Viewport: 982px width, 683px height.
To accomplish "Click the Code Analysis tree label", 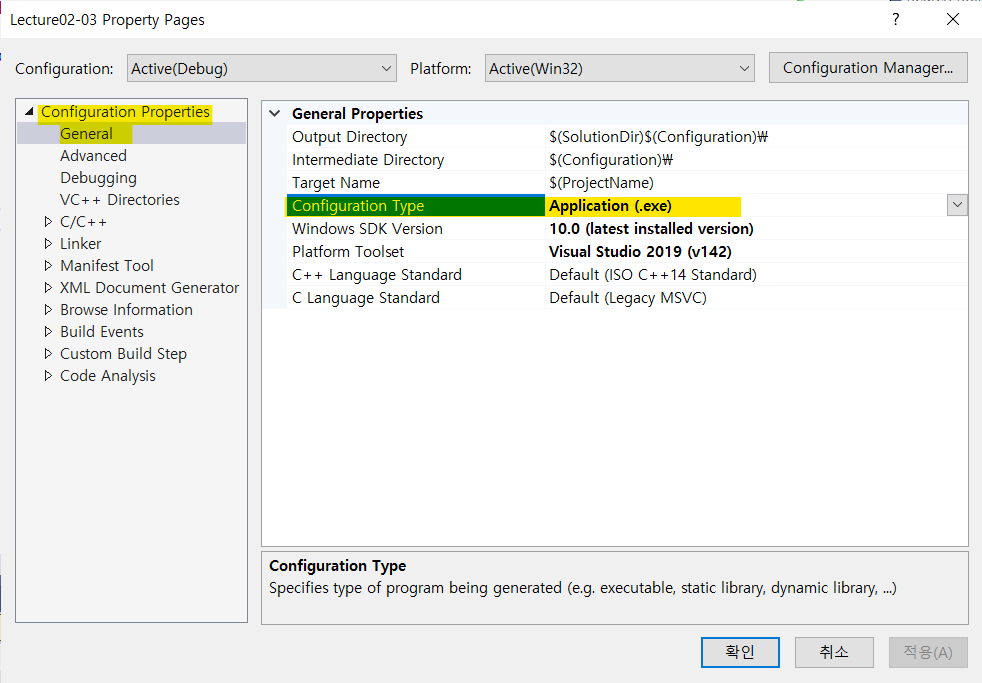I will click(108, 376).
